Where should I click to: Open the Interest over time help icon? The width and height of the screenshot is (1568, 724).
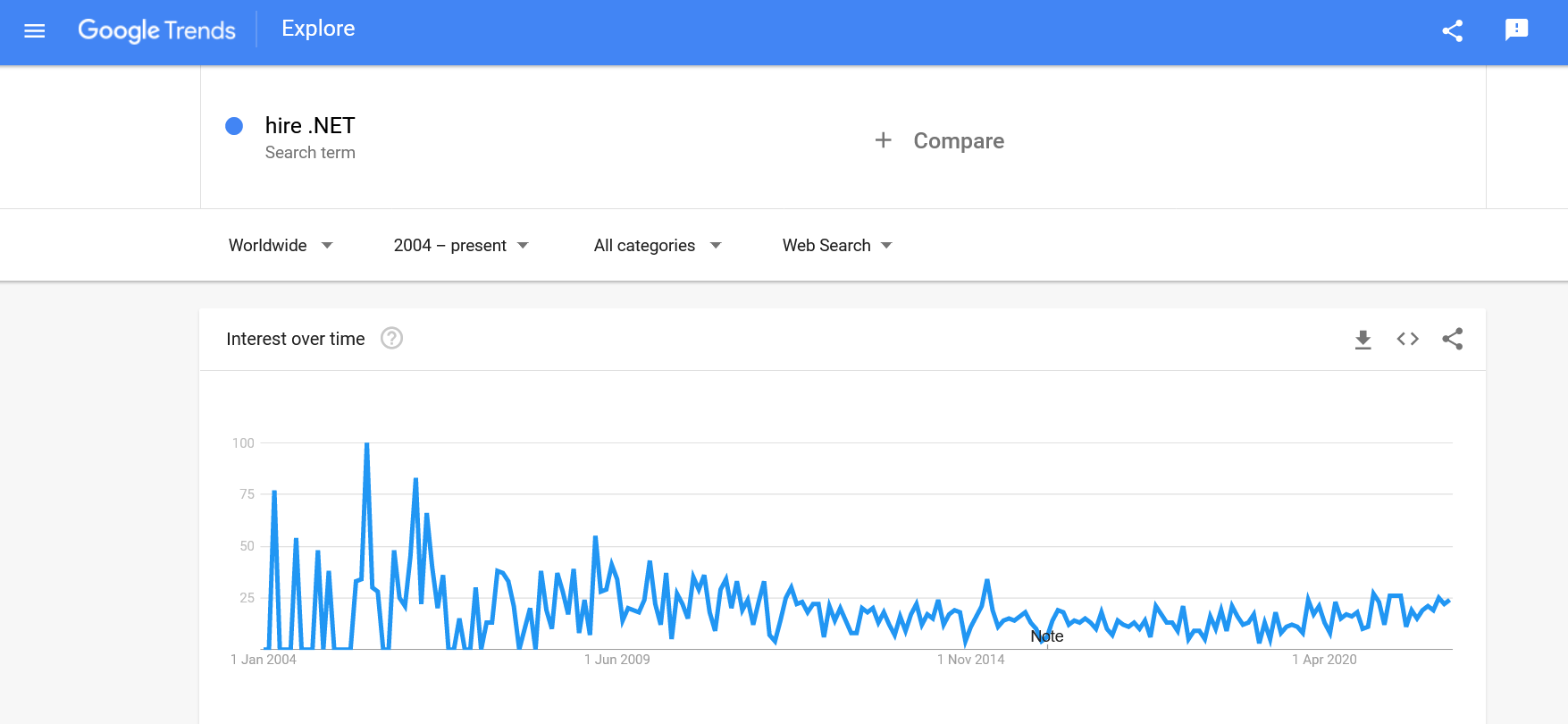point(391,338)
